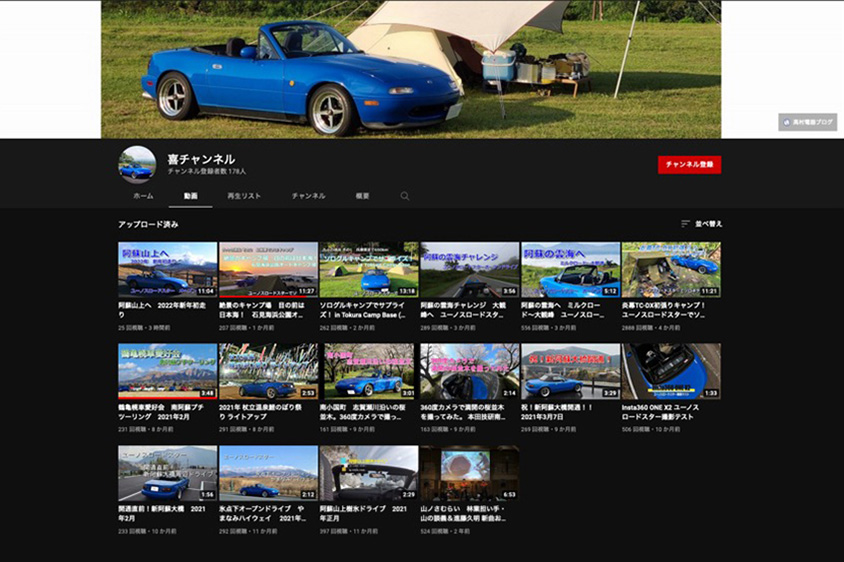Open the 概要 about tab
Screen dimensions: 844x562
point(363,196)
